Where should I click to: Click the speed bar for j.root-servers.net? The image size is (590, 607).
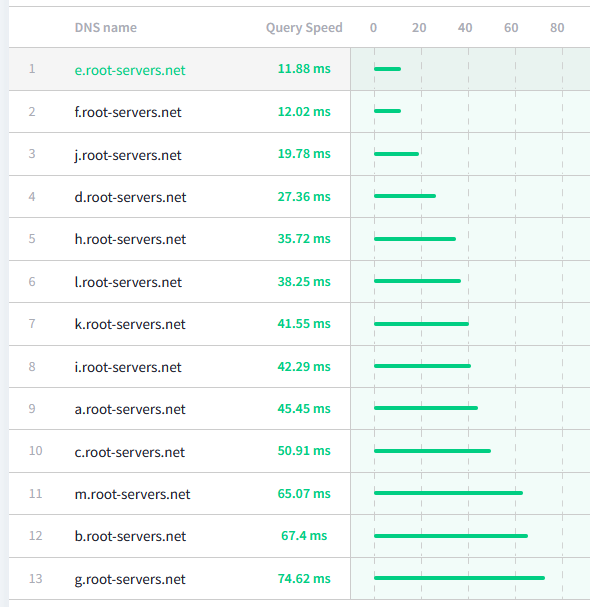pyautogui.click(x=396, y=154)
